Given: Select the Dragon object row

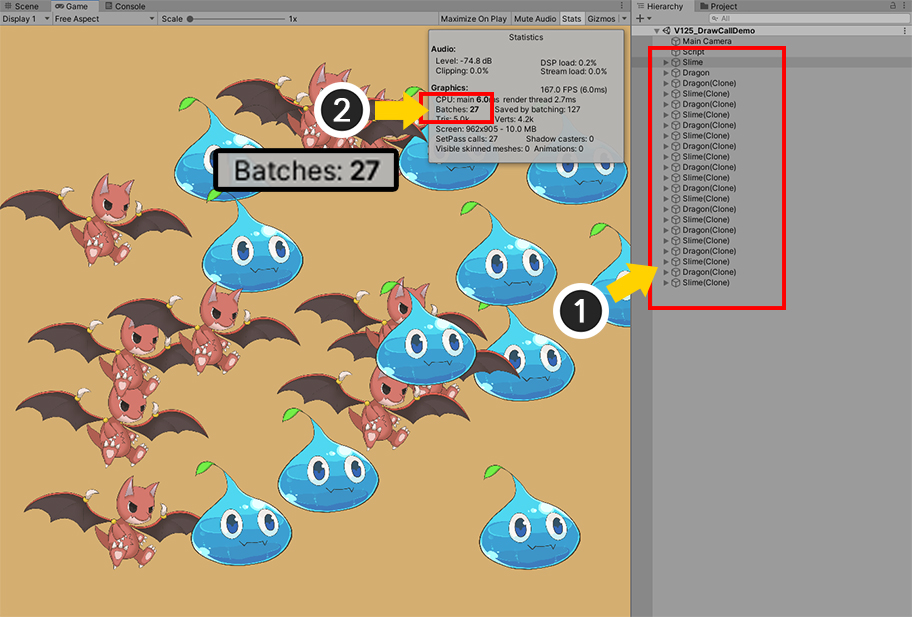Looking at the screenshot, I should coord(771,73).
